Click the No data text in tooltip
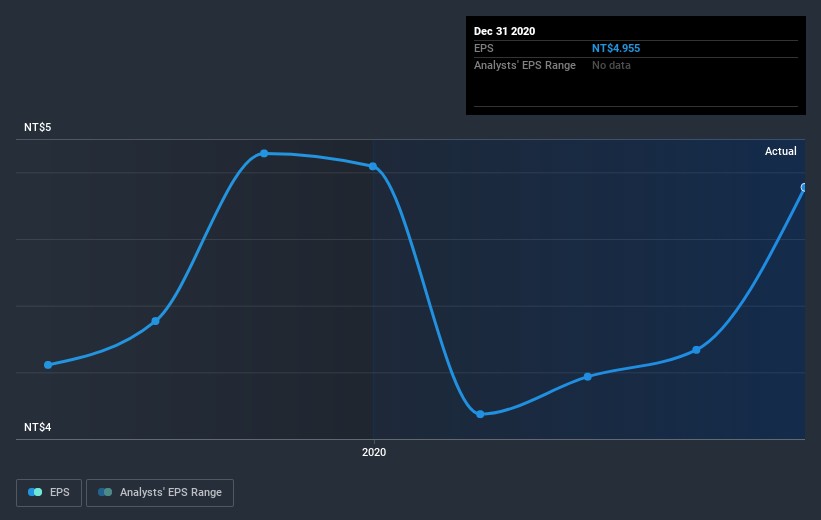The width and height of the screenshot is (821, 520). (x=611, y=65)
